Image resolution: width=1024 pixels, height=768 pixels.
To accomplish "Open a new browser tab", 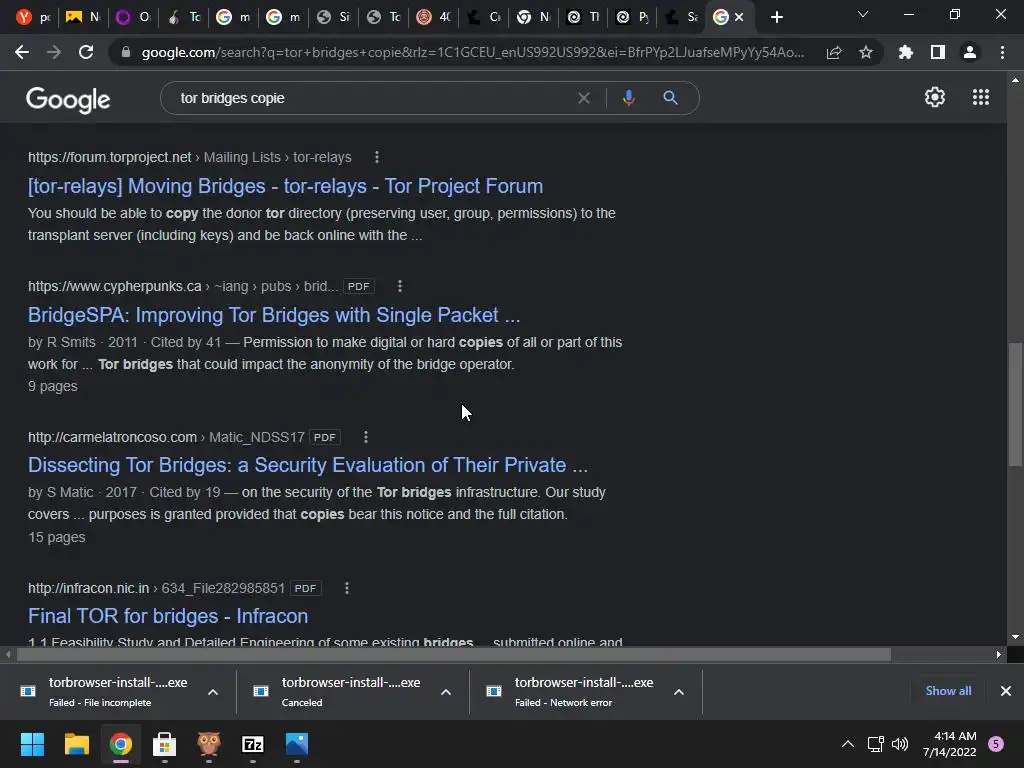I will pos(776,18).
